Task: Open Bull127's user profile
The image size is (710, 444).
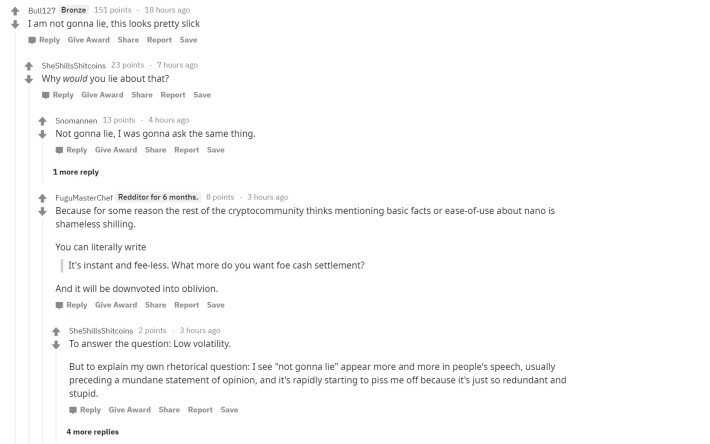Action: [x=42, y=10]
